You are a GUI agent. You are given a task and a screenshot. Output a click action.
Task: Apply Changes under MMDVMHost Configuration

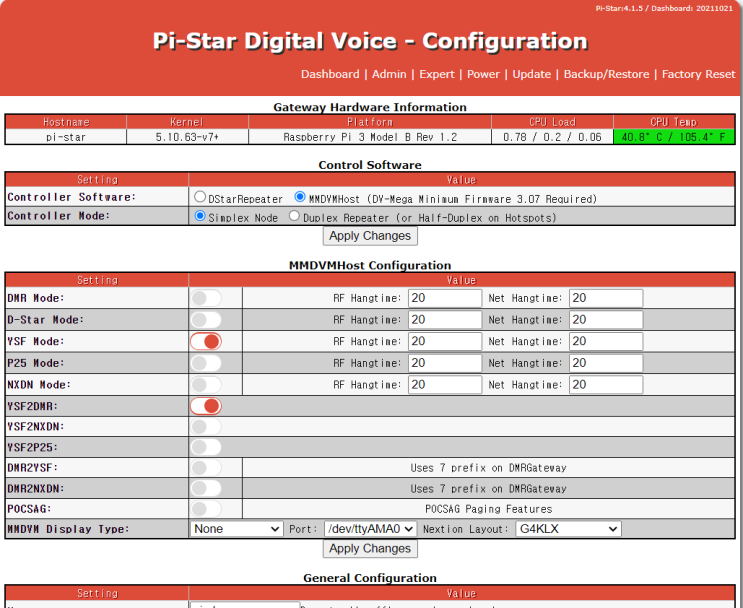pyautogui.click(x=370, y=548)
